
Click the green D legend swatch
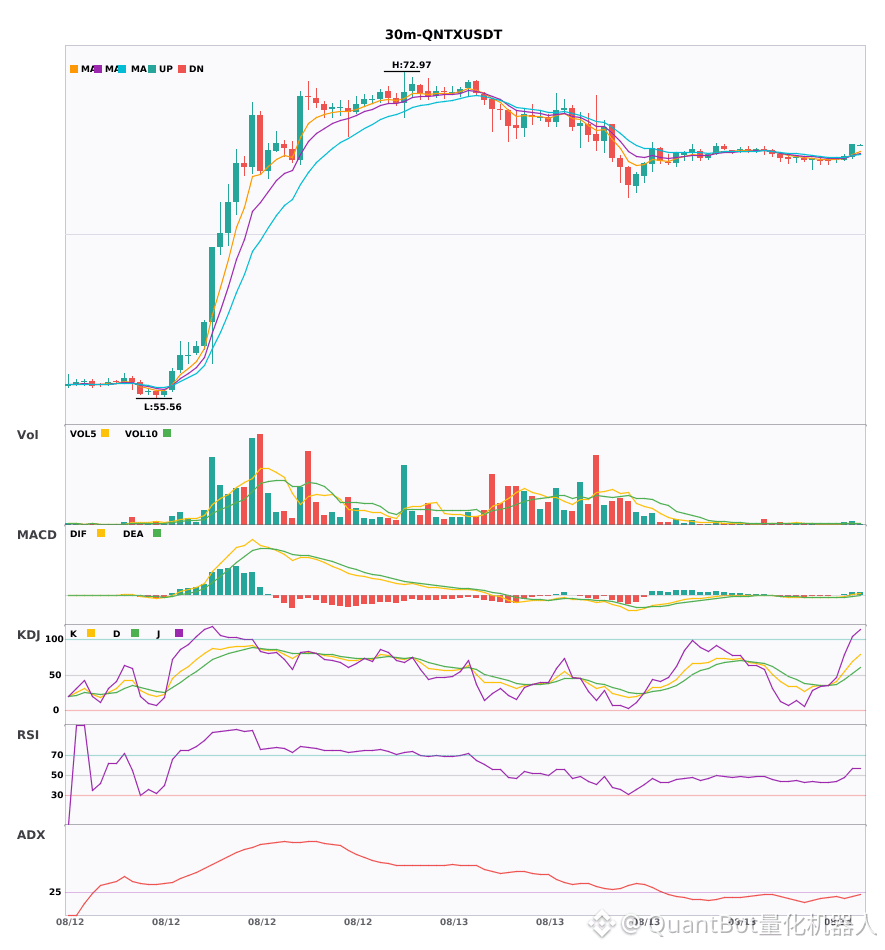(135, 633)
